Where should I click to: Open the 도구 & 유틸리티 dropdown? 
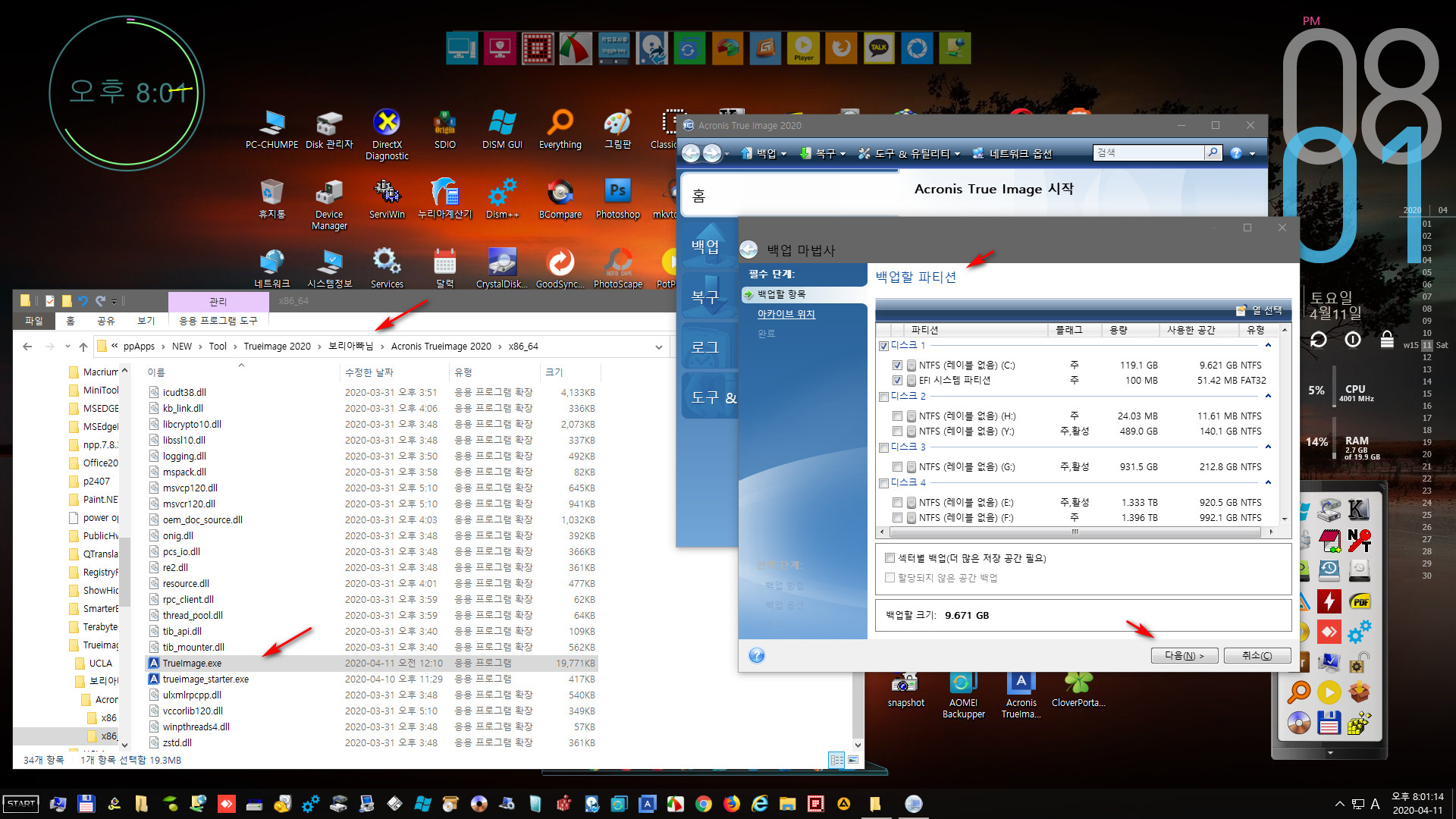pos(909,153)
